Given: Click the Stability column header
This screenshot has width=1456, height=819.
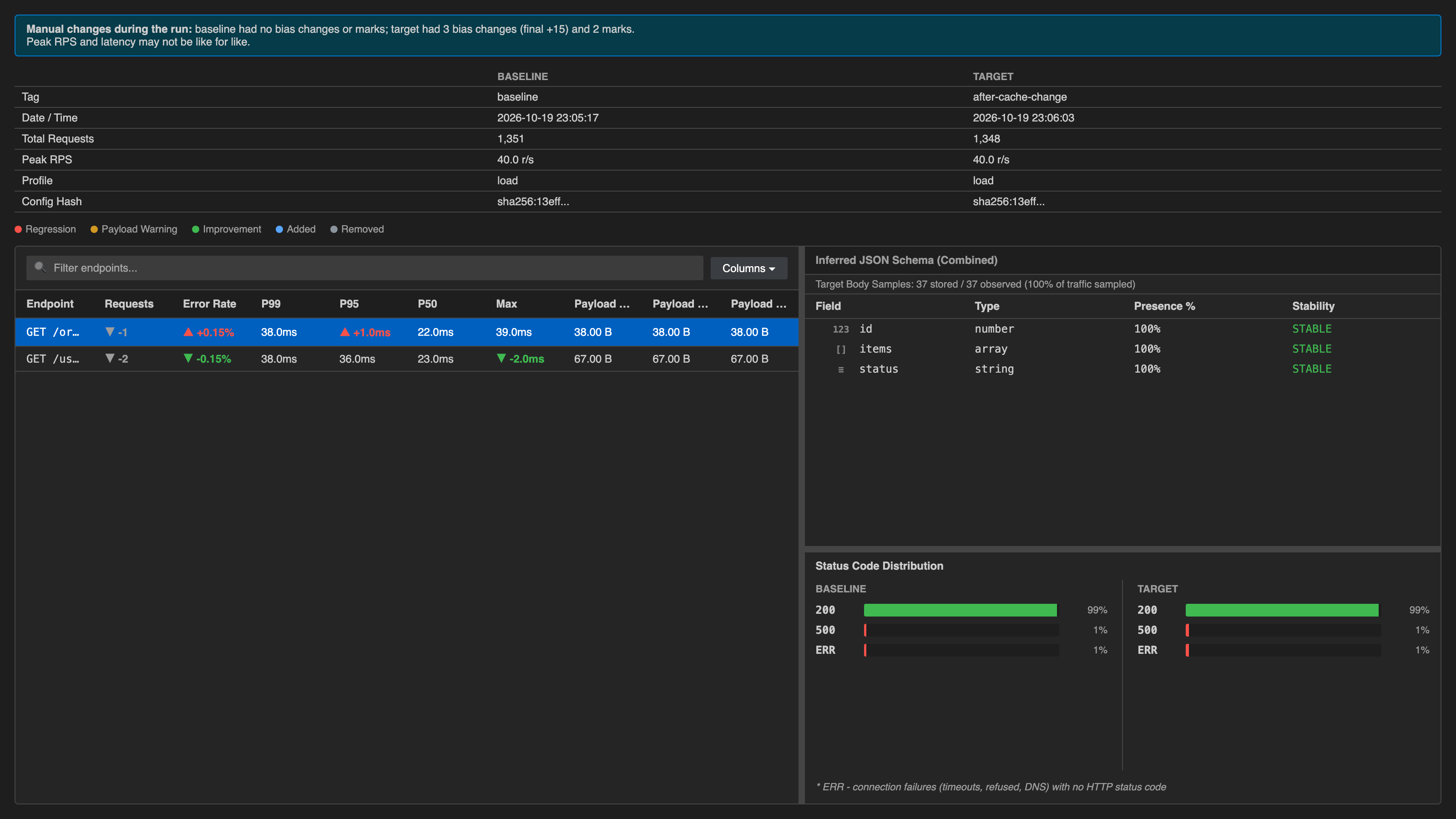Looking at the screenshot, I should (x=1313, y=306).
